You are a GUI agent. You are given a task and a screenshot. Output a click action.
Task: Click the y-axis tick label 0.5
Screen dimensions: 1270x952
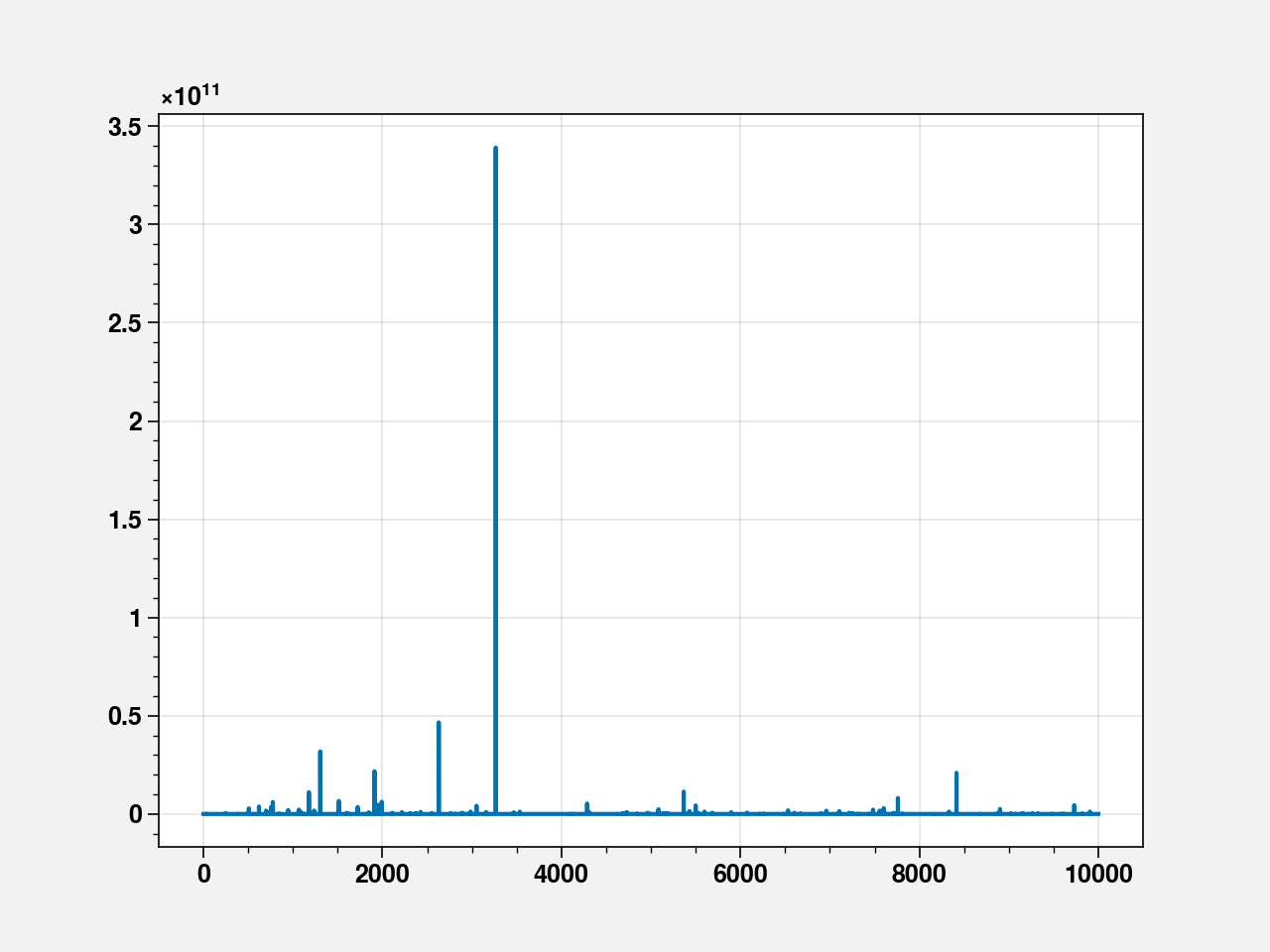[x=125, y=716]
